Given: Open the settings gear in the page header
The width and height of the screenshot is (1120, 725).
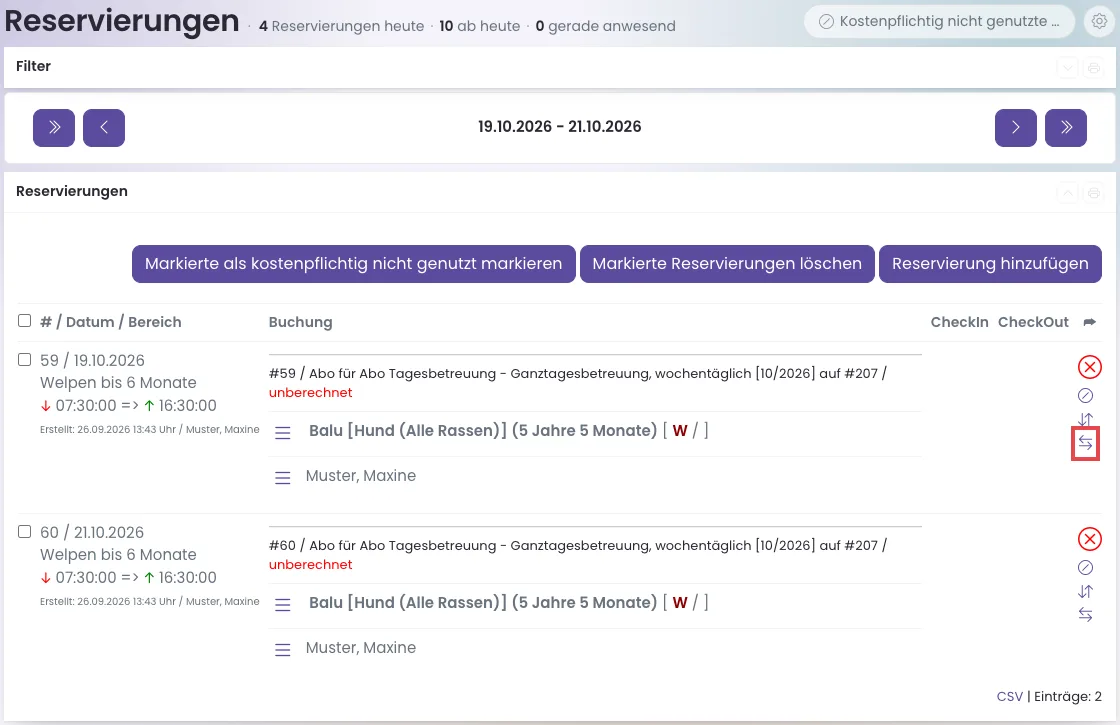Looking at the screenshot, I should [x=1099, y=21].
